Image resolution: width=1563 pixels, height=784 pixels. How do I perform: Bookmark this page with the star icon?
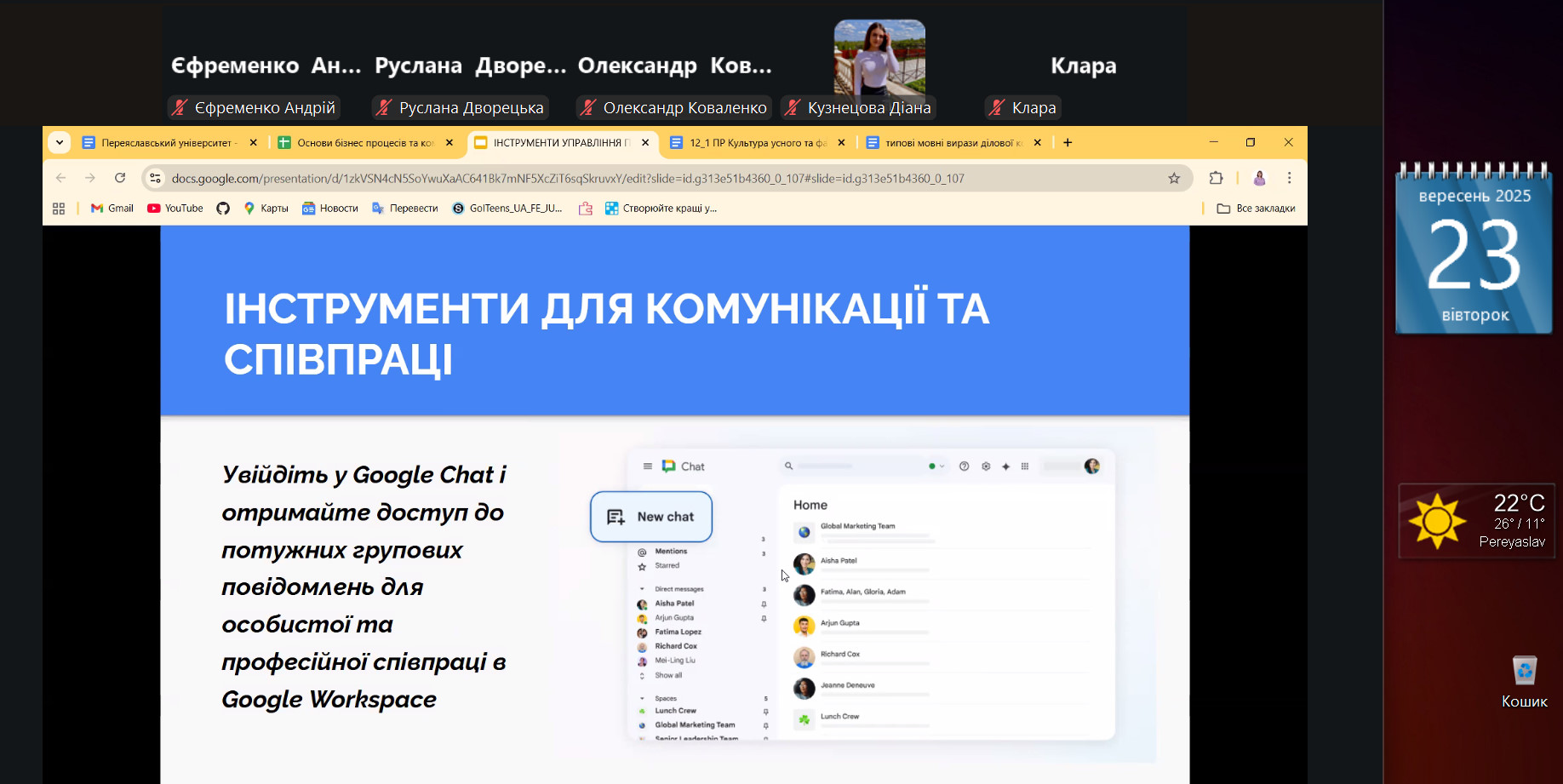pyautogui.click(x=1174, y=178)
